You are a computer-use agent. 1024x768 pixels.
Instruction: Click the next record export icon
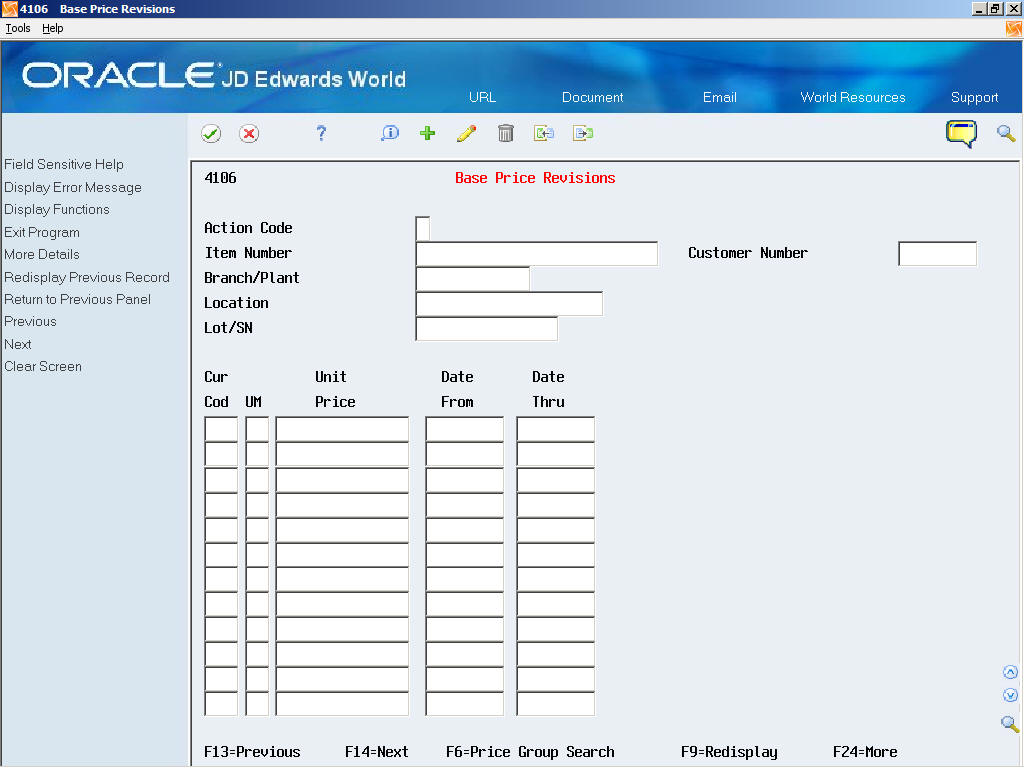click(583, 133)
